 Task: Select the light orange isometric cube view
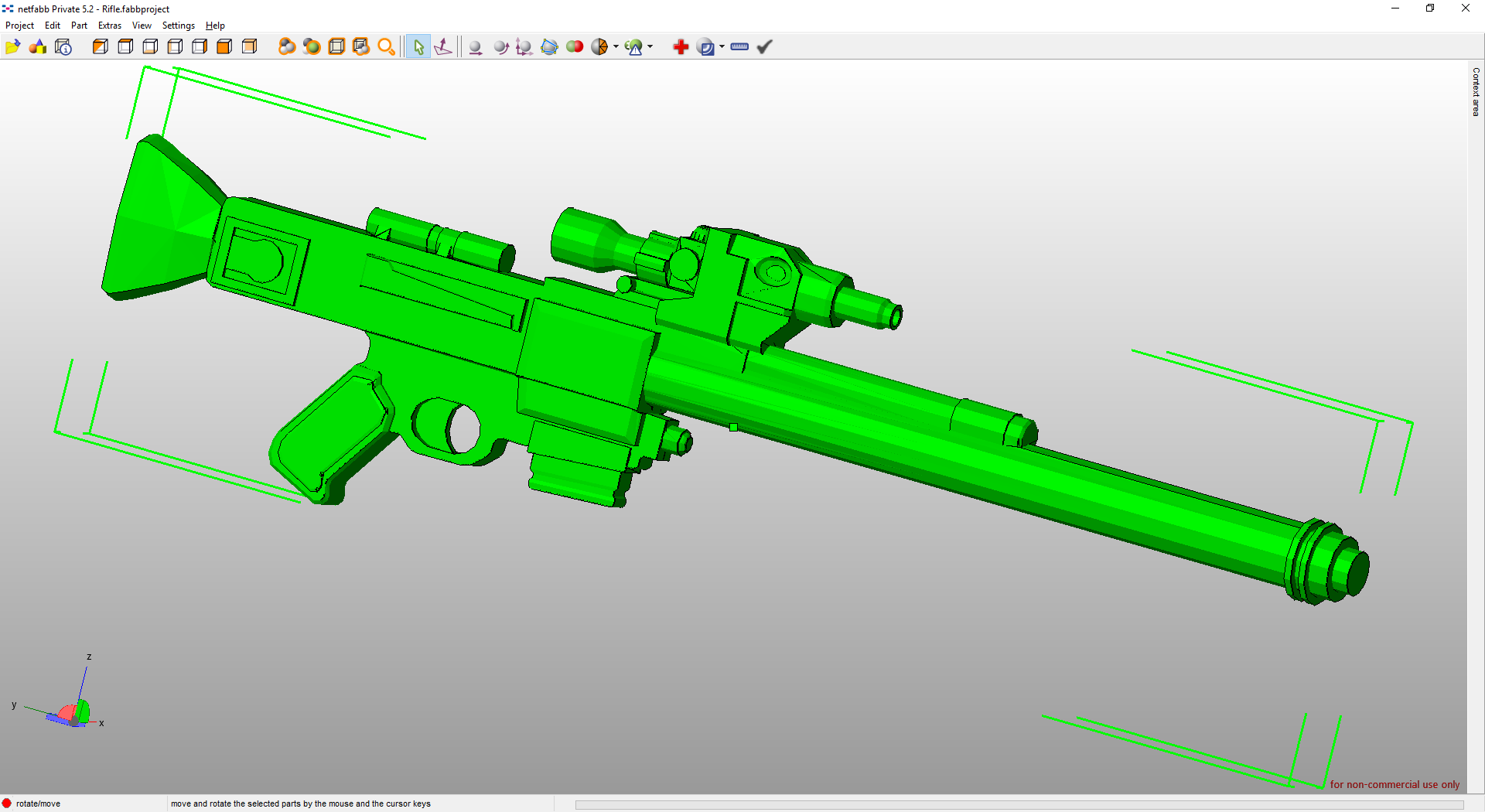[249, 47]
